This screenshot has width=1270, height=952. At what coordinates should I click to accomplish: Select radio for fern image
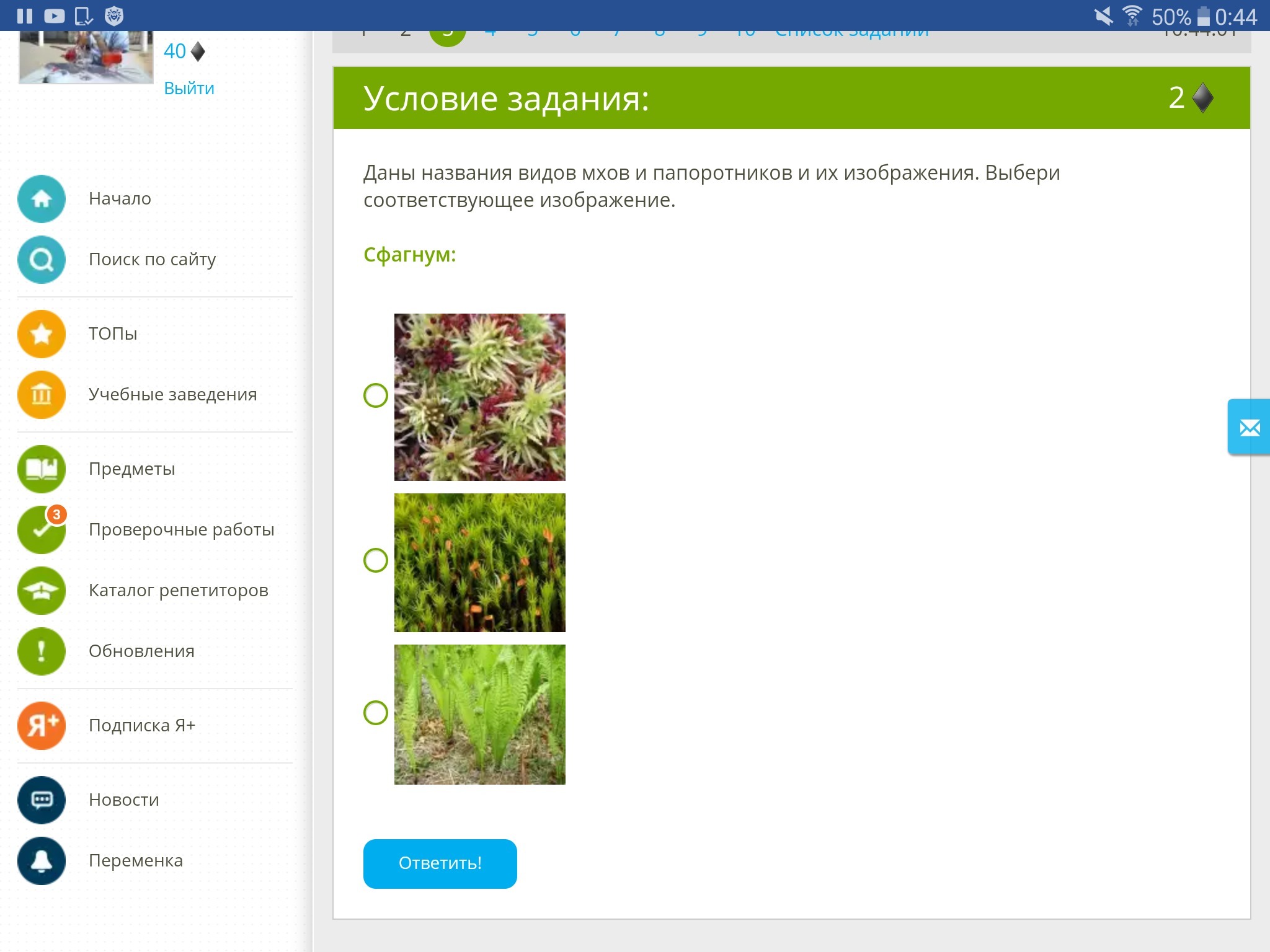(376, 713)
